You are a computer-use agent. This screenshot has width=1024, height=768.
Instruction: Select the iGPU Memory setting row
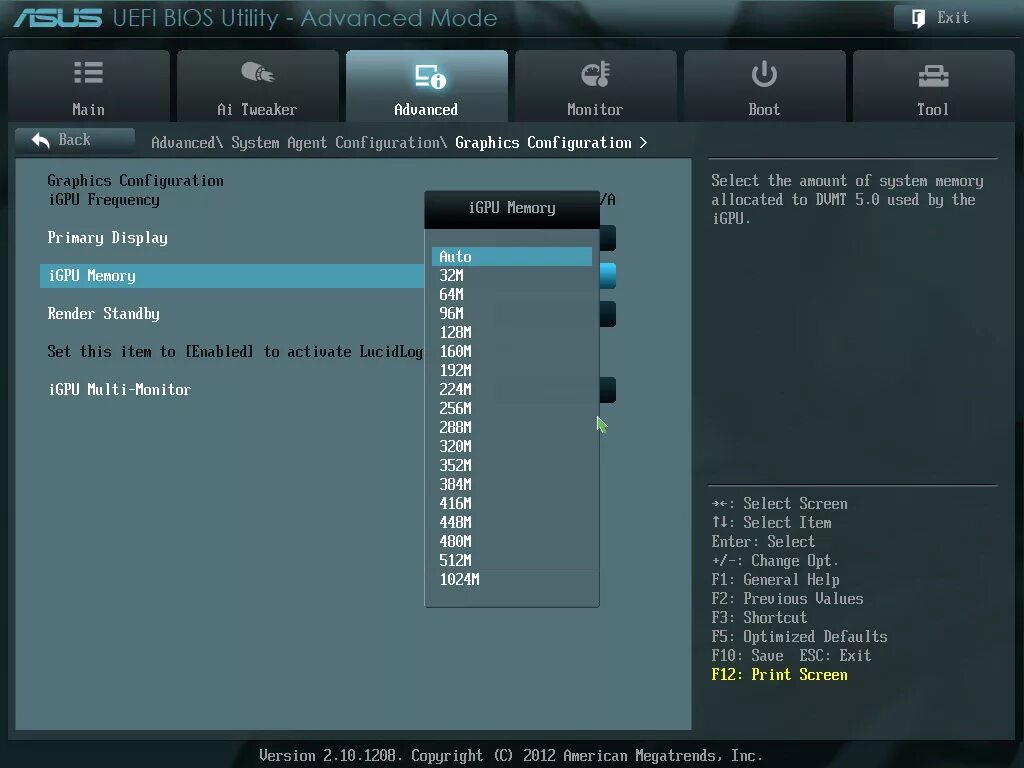pos(232,276)
